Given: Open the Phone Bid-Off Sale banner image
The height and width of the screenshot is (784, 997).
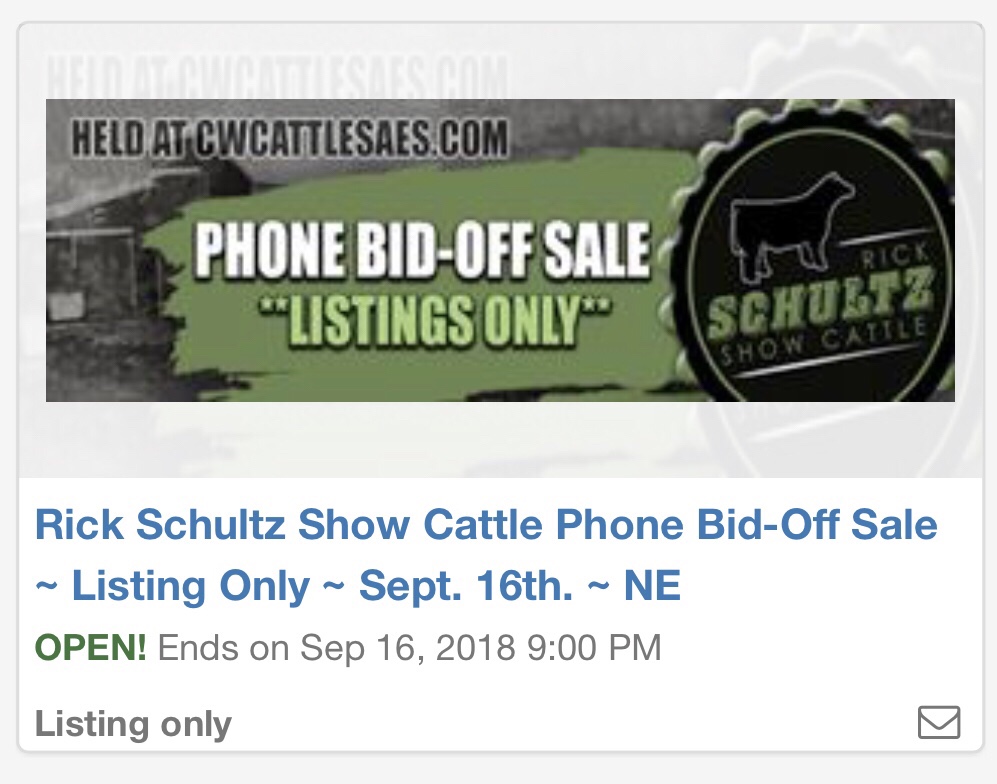Looking at the screenshot, I should click(x=500, y=251).
